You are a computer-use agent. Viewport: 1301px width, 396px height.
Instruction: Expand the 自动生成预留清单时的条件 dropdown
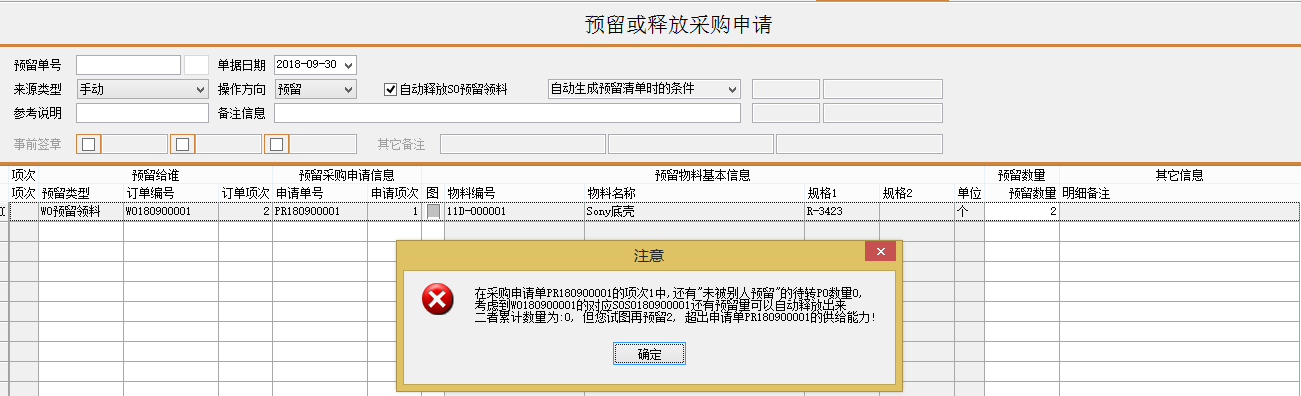click(x=732, y=89)
